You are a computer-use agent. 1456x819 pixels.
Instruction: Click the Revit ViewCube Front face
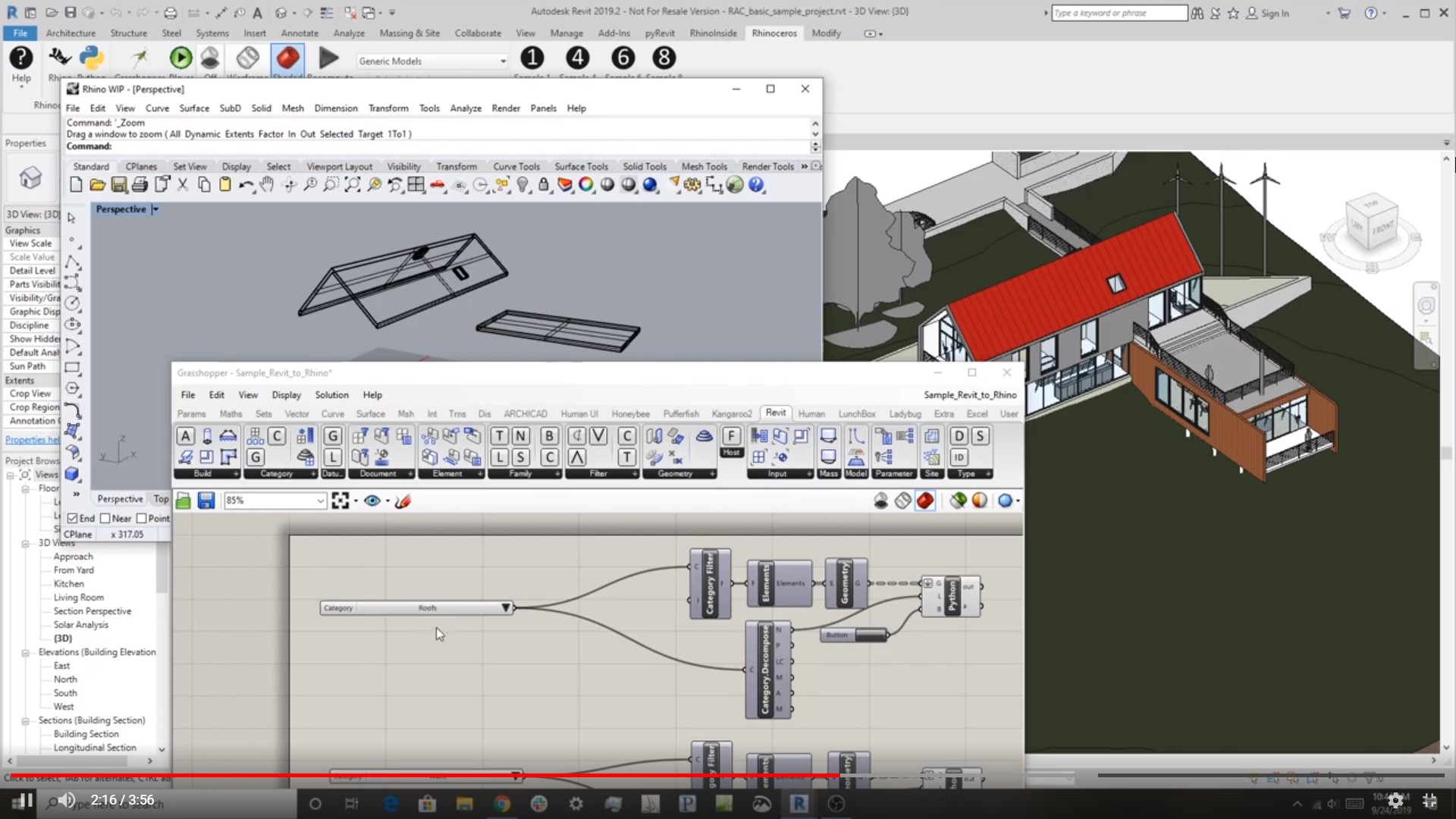tap(1382, 227)
